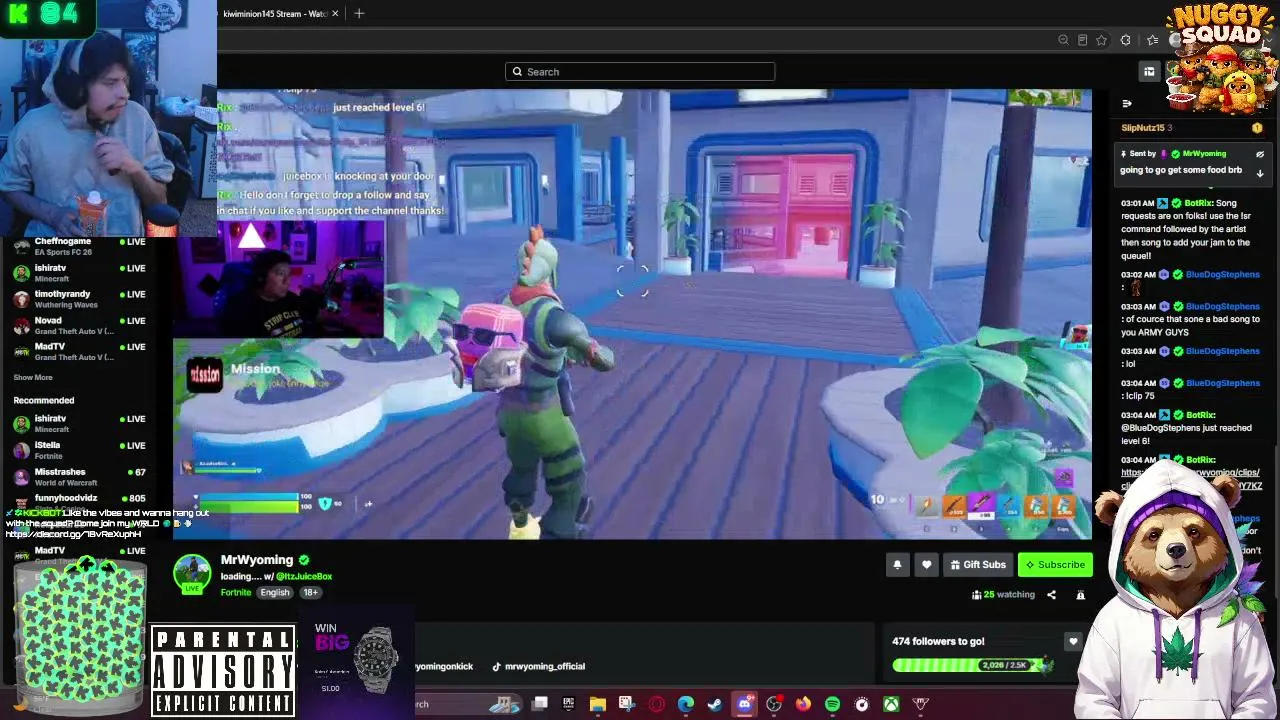Click the Recommended section heading
The image size is (1280, 720).
point(44,400)
